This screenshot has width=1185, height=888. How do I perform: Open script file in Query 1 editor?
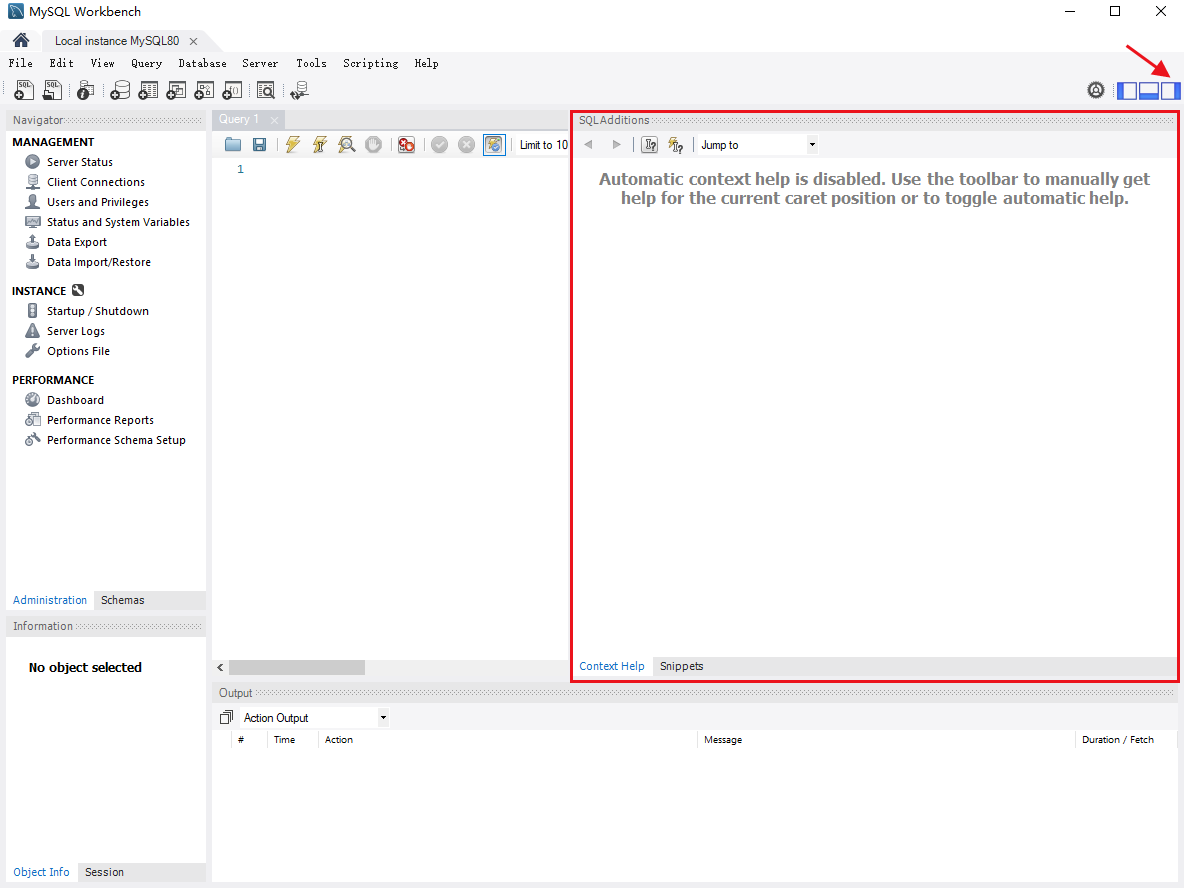click(233, 144)
